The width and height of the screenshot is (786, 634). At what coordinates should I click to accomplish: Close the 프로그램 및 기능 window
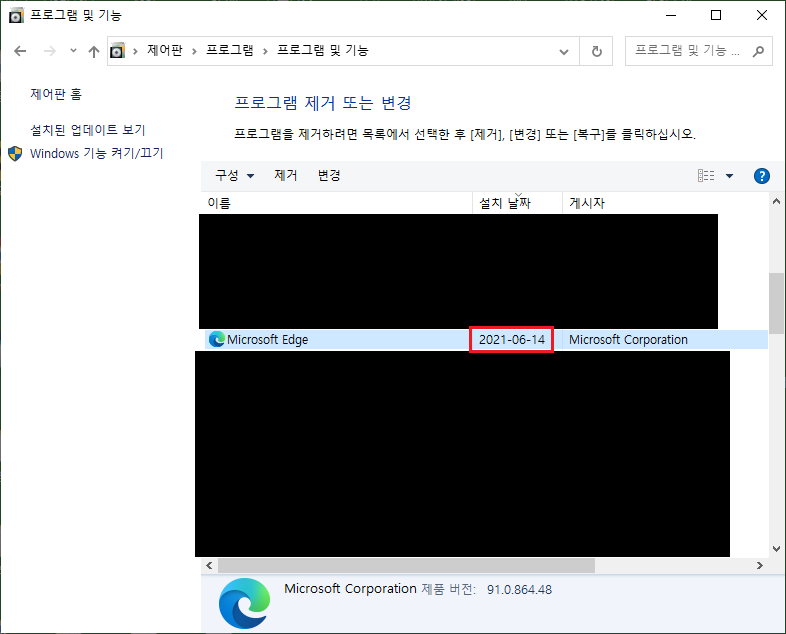[761, 16]
